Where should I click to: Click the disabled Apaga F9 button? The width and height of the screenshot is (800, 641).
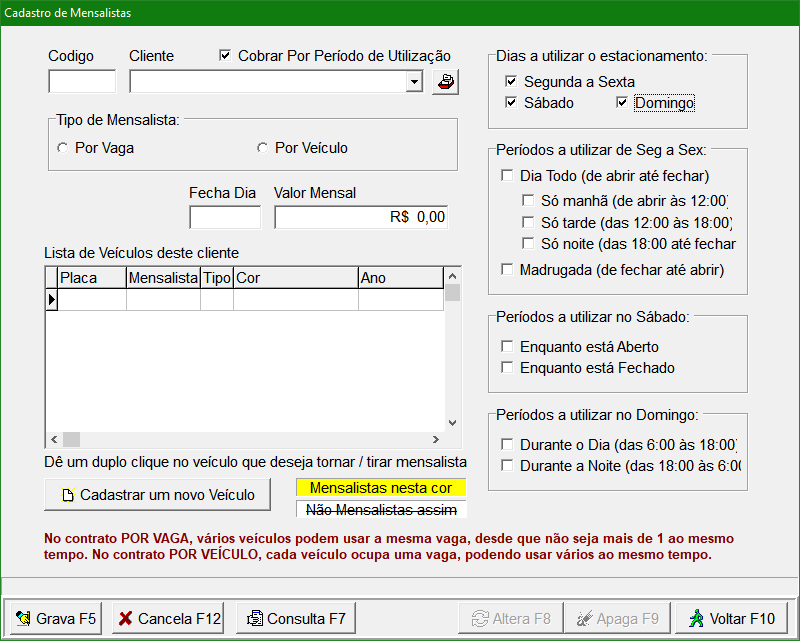point(618,619)
